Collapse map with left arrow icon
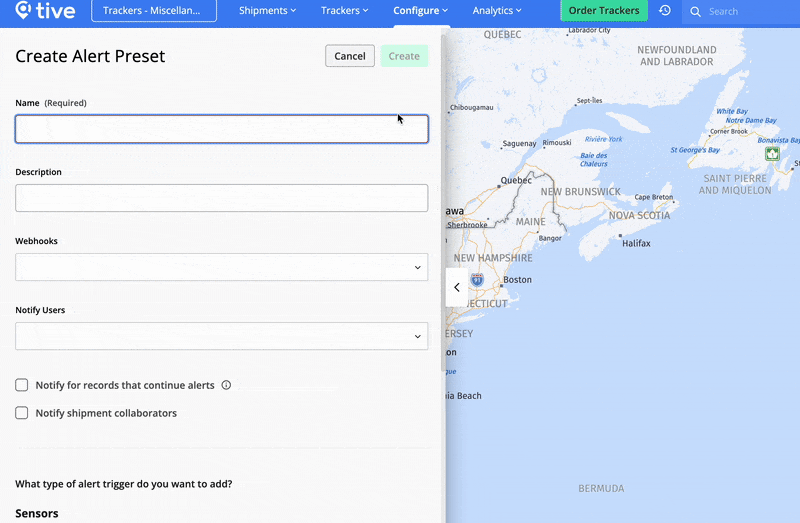The image size is (800, 523). pos(456,287)
